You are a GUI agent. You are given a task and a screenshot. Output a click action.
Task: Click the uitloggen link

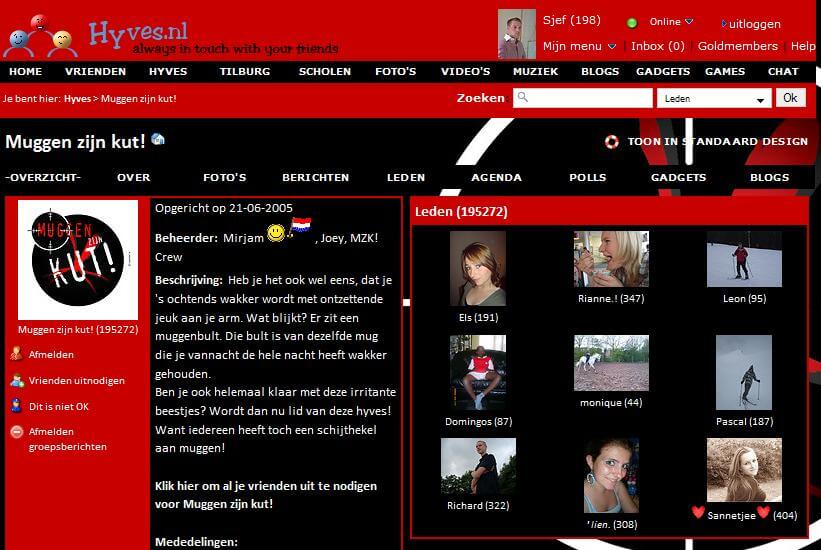point(755,24)
